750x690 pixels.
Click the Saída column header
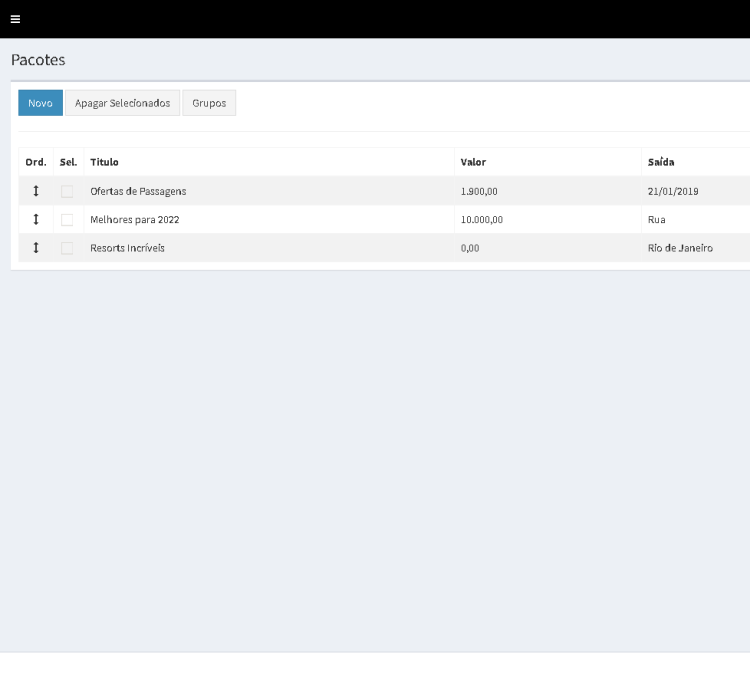coord(661,162)
